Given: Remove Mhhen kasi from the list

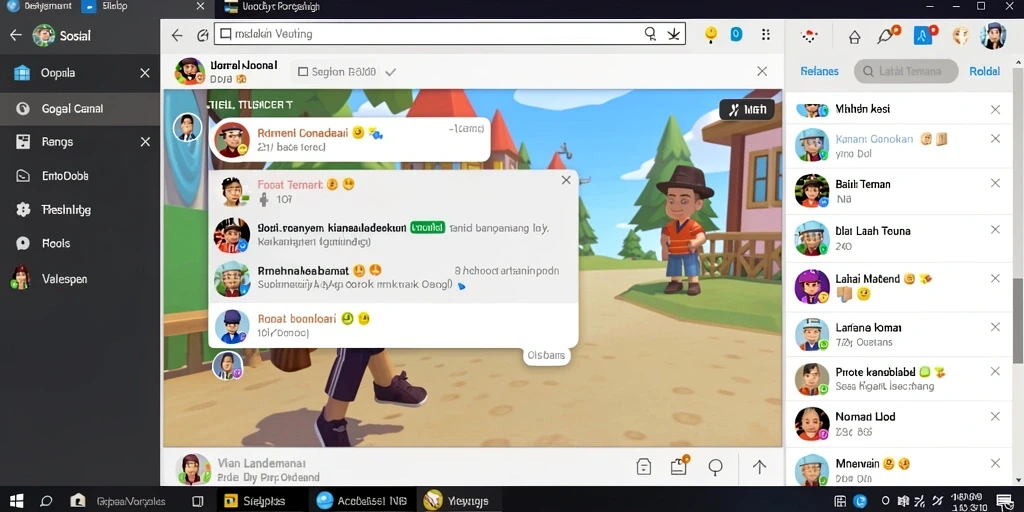Looking at the screenshot, I should coord(995,110).
